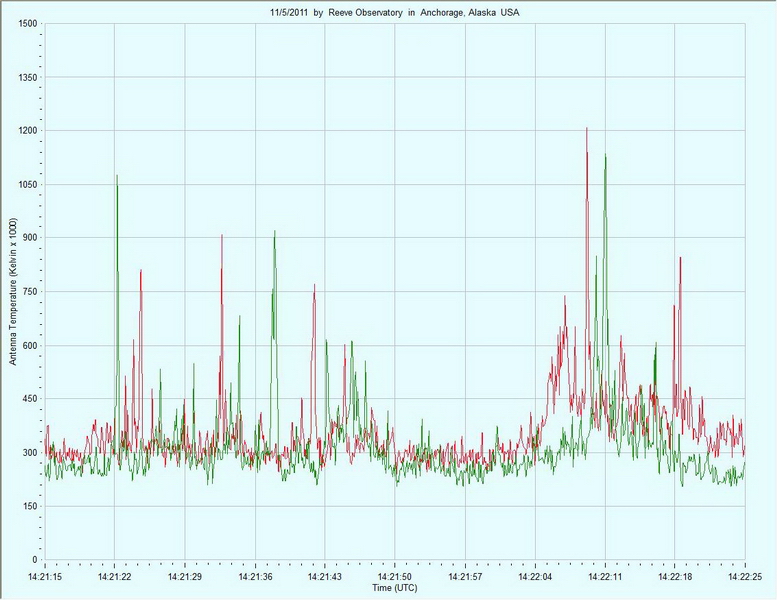777x600 pixels.
Task: Select the 14:21:36 time tick label
Action: [255, 578]
